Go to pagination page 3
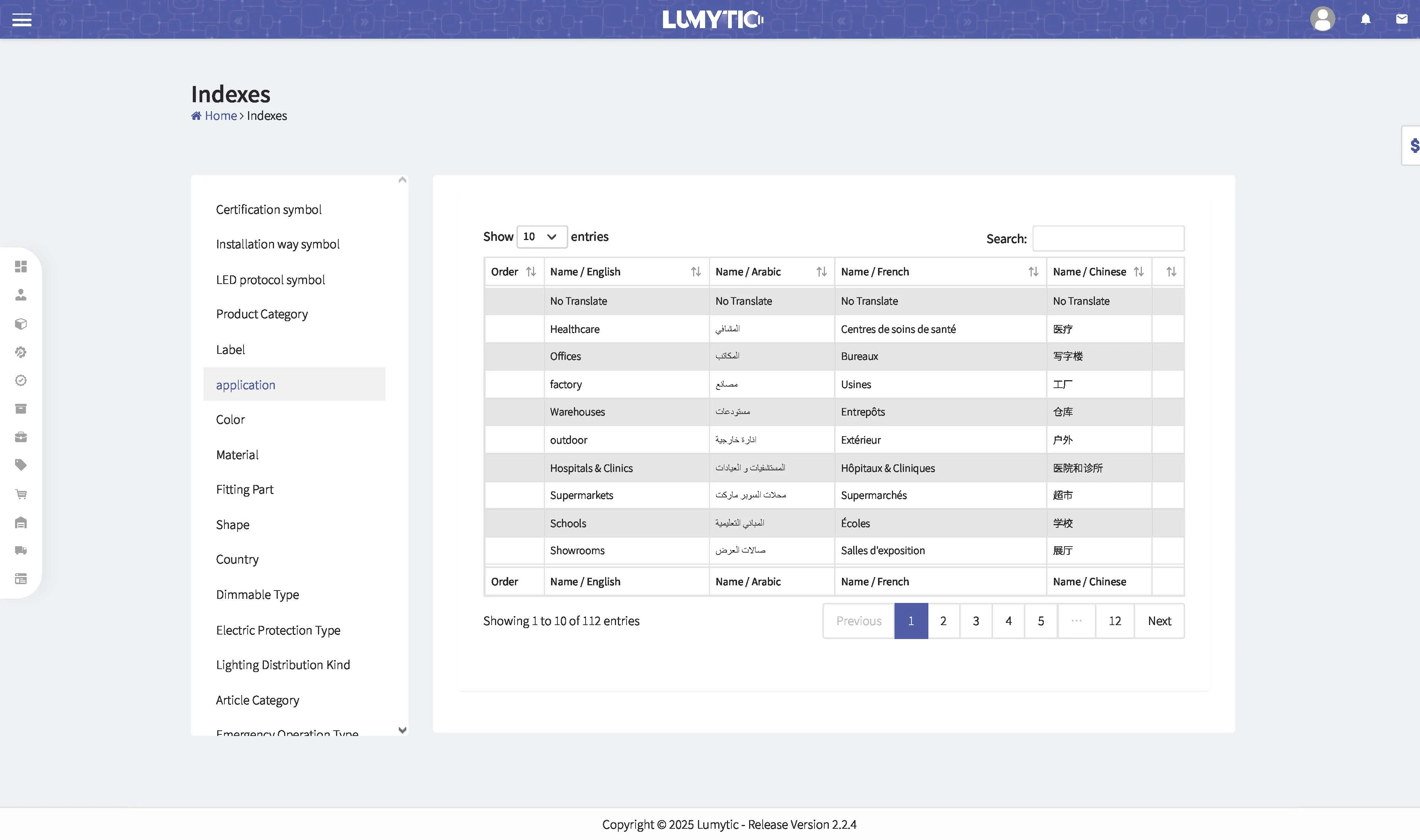Screen dimensions: 1420x840 pos(975,621)
